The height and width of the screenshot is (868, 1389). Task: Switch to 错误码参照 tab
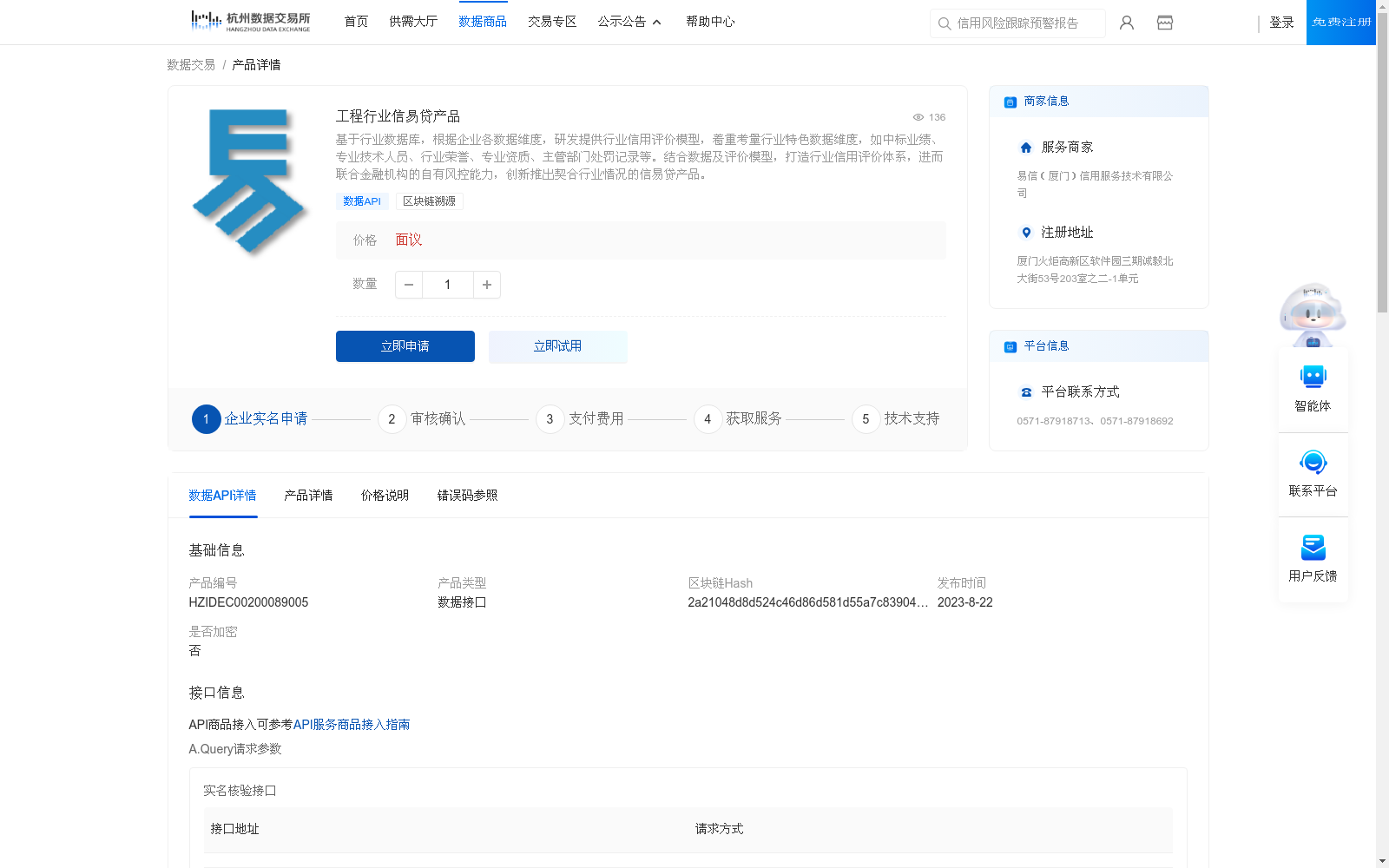(467, 496)
